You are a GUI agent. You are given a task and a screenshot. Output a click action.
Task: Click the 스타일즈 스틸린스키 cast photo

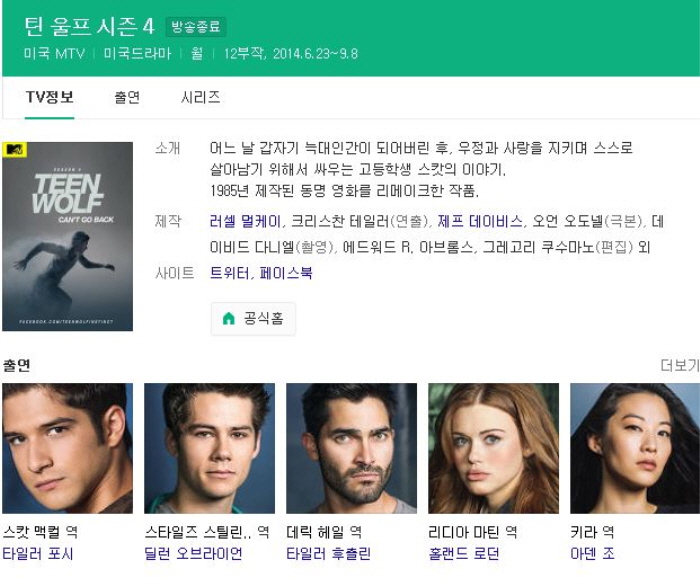pos(209,448)
